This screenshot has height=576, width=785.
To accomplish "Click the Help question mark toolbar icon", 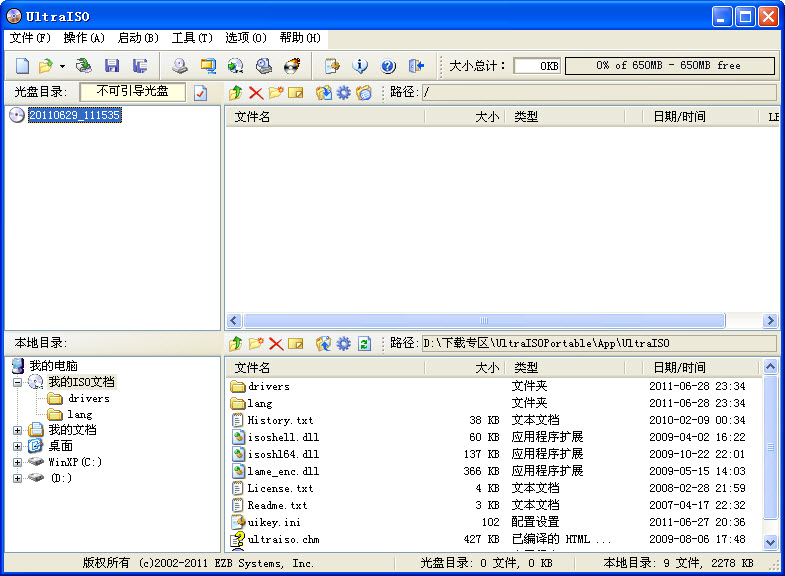I will (x=388, y=66).
